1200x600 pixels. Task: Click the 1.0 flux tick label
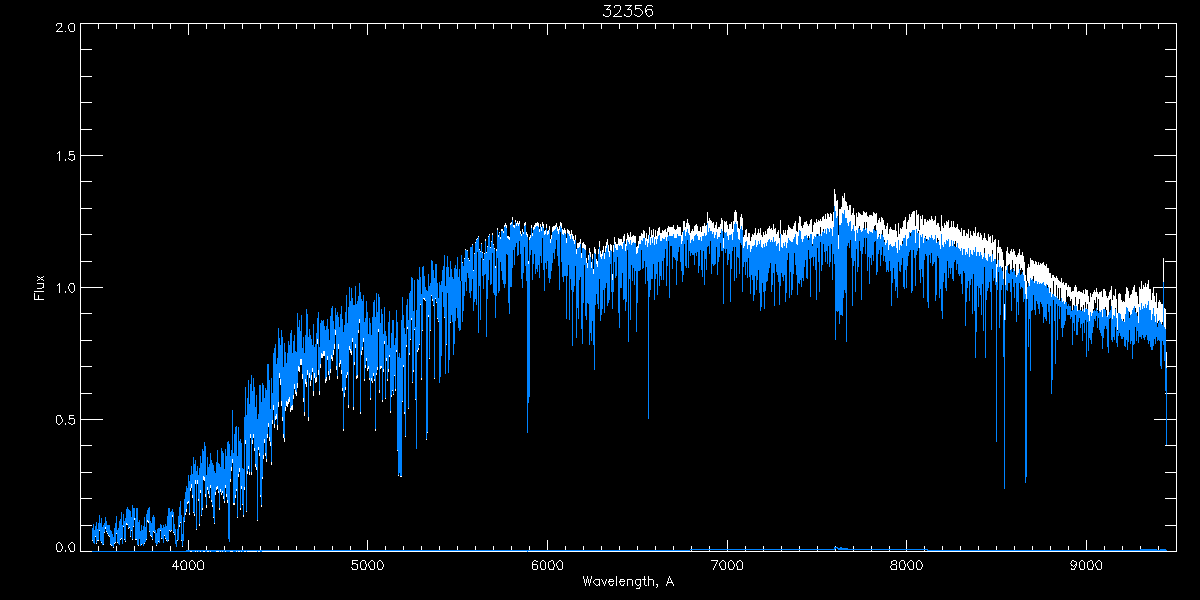point(65,288)
